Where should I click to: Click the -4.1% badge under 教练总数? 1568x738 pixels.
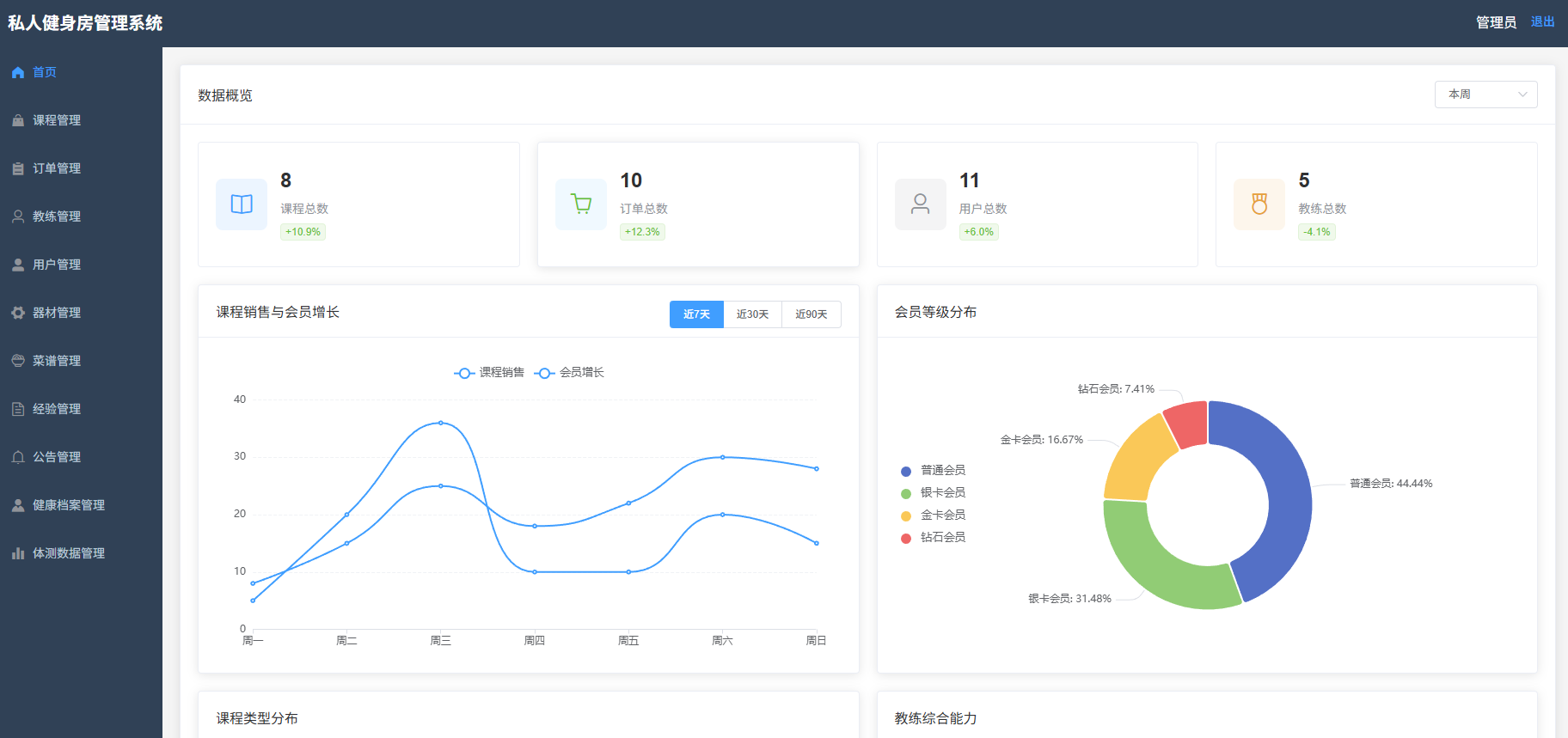(1316, 232)
